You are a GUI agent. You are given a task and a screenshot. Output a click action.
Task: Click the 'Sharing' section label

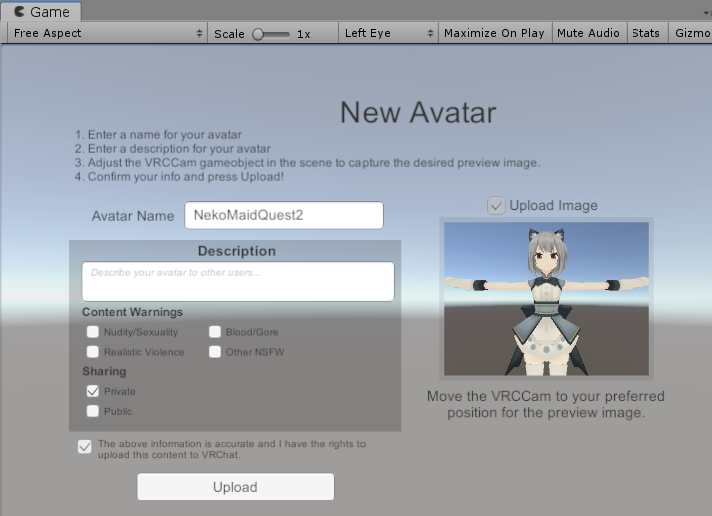pos(104,372)
